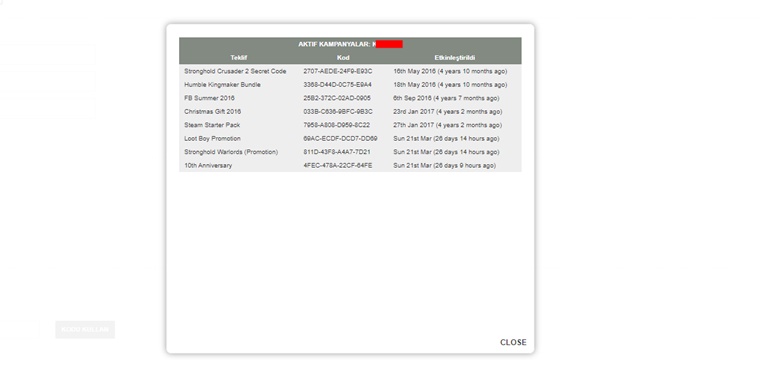Viewport: 760px width, 368px height.
Task: Close the active campaigns dialog
Action: pos(513,342)
